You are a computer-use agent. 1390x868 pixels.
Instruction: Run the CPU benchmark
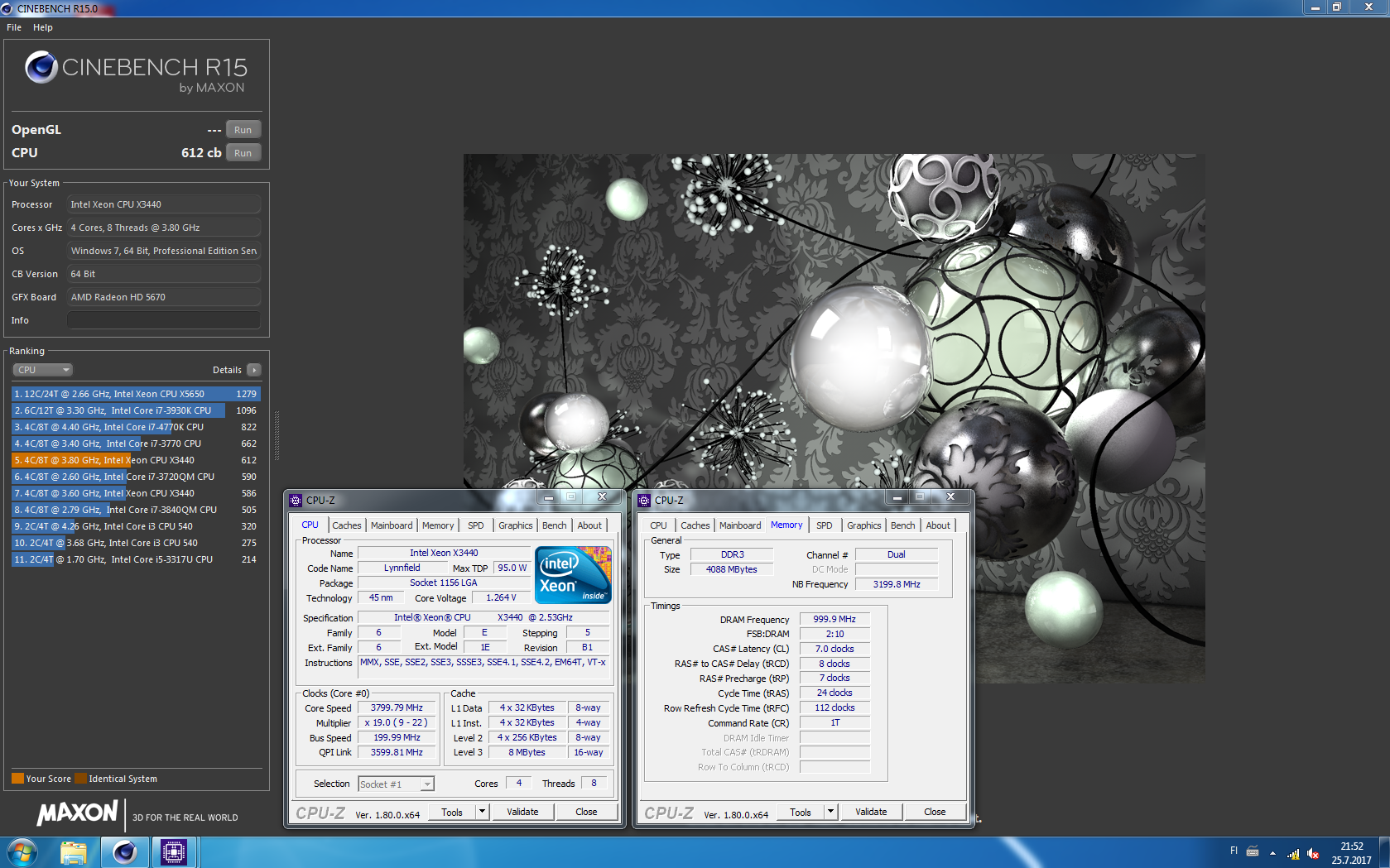tap(243, 153)
